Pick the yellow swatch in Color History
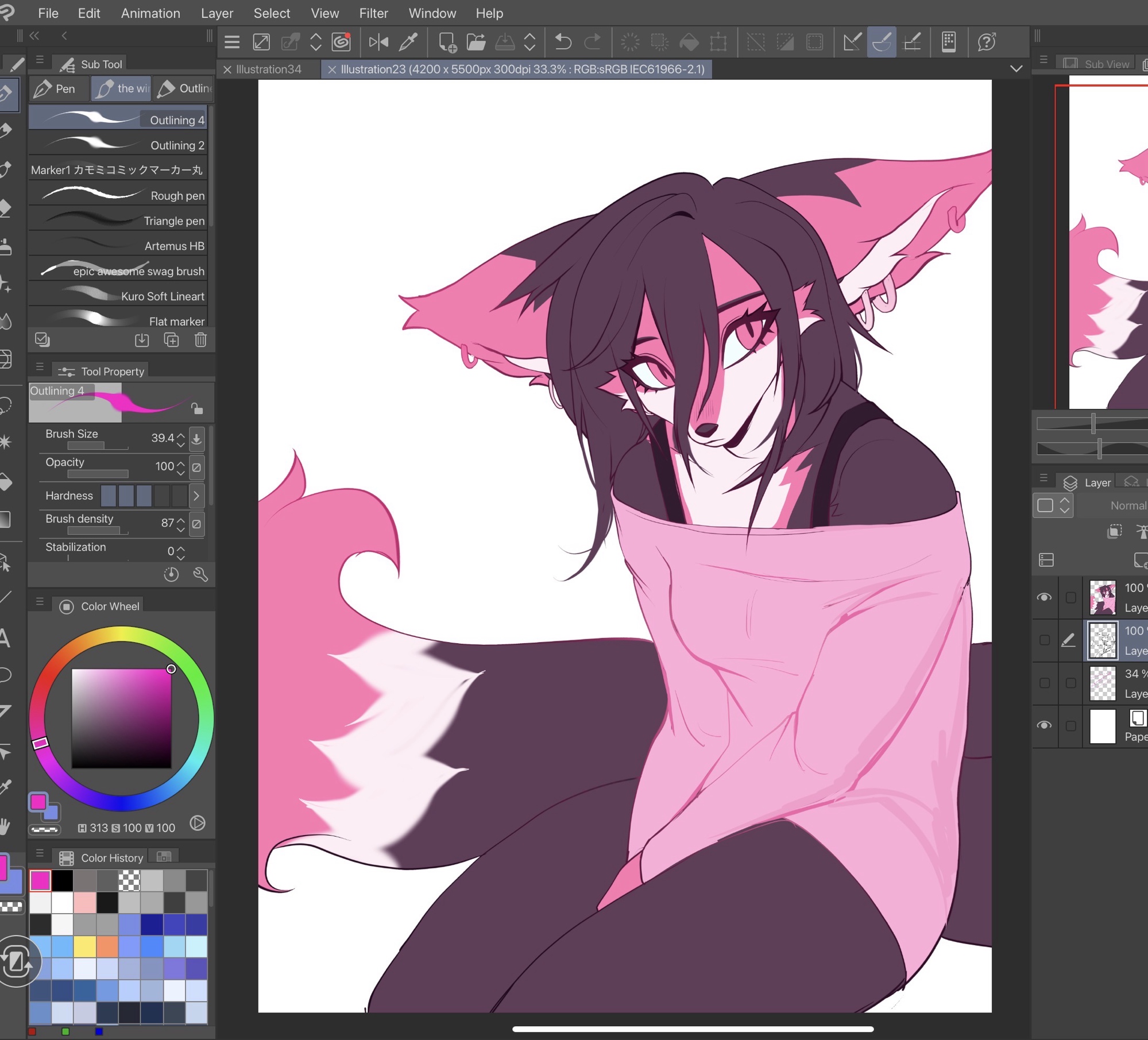Screen dimensions: 1148x1040 pos(84,947)
